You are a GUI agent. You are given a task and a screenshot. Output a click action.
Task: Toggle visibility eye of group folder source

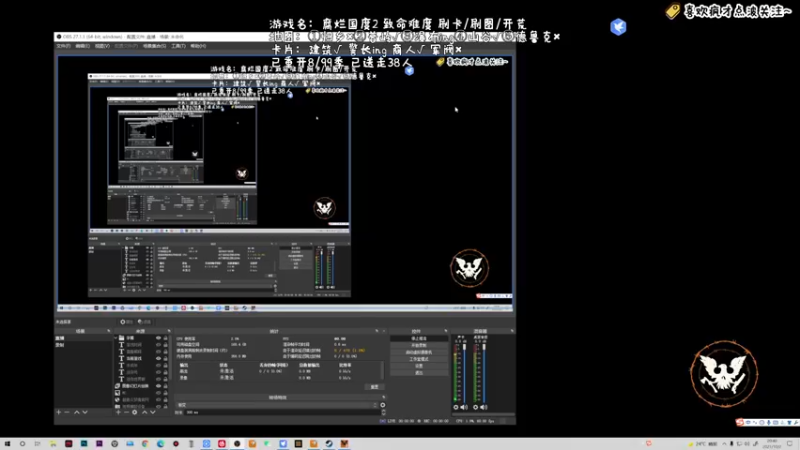coord(158,338)
